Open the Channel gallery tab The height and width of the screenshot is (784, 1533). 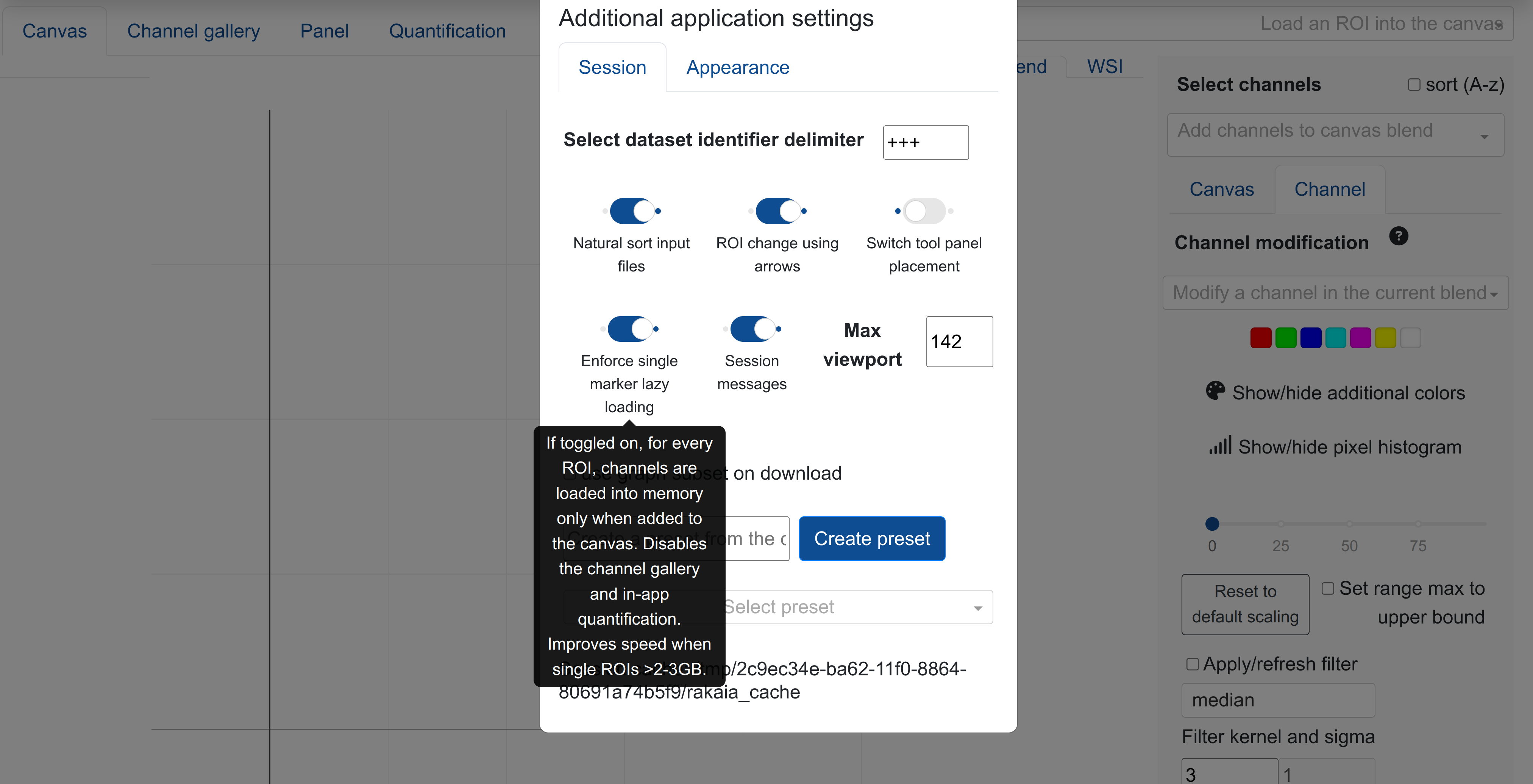click(x=194, y=31)
